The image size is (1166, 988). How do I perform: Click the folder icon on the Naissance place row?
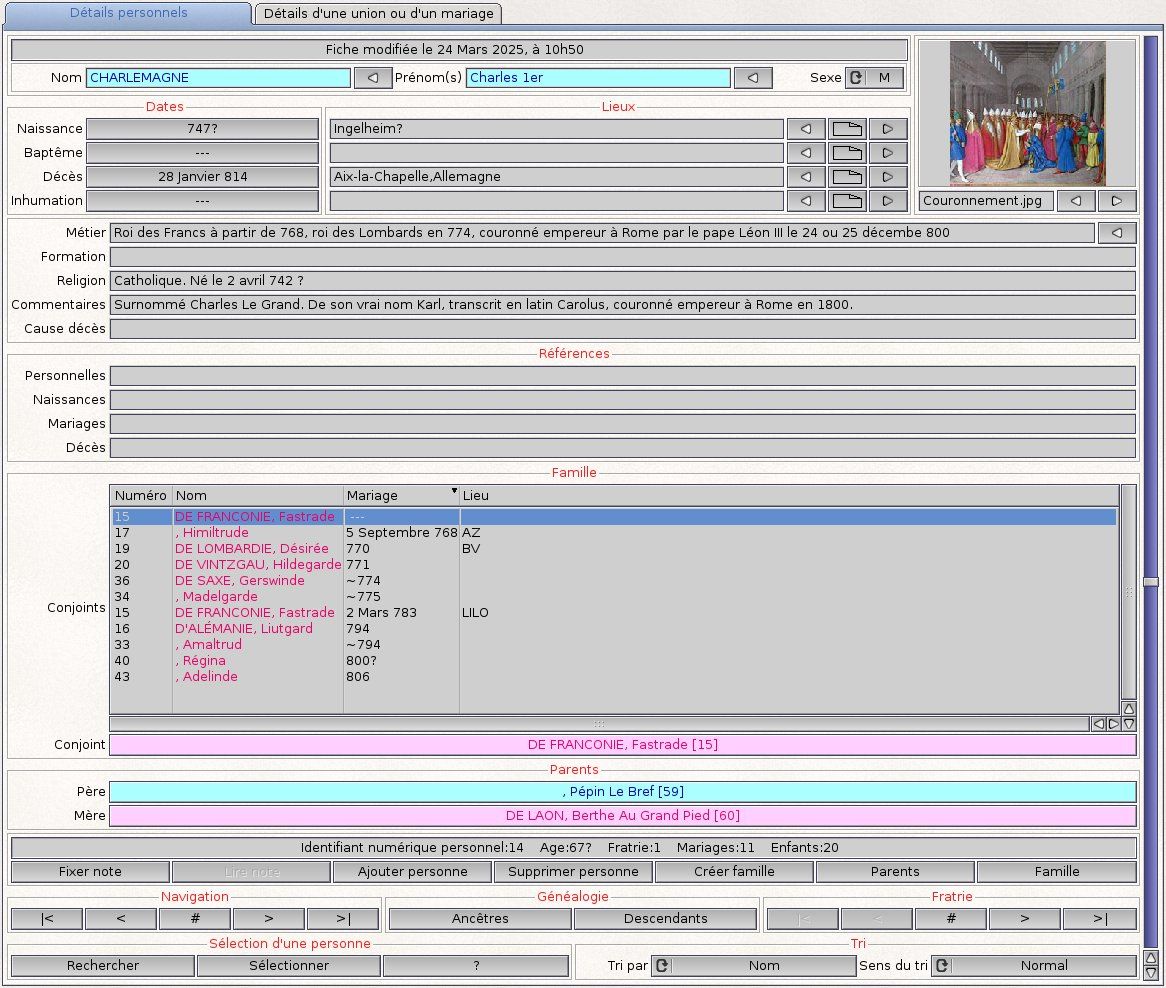pyautogui.click(x=847, y=129)
